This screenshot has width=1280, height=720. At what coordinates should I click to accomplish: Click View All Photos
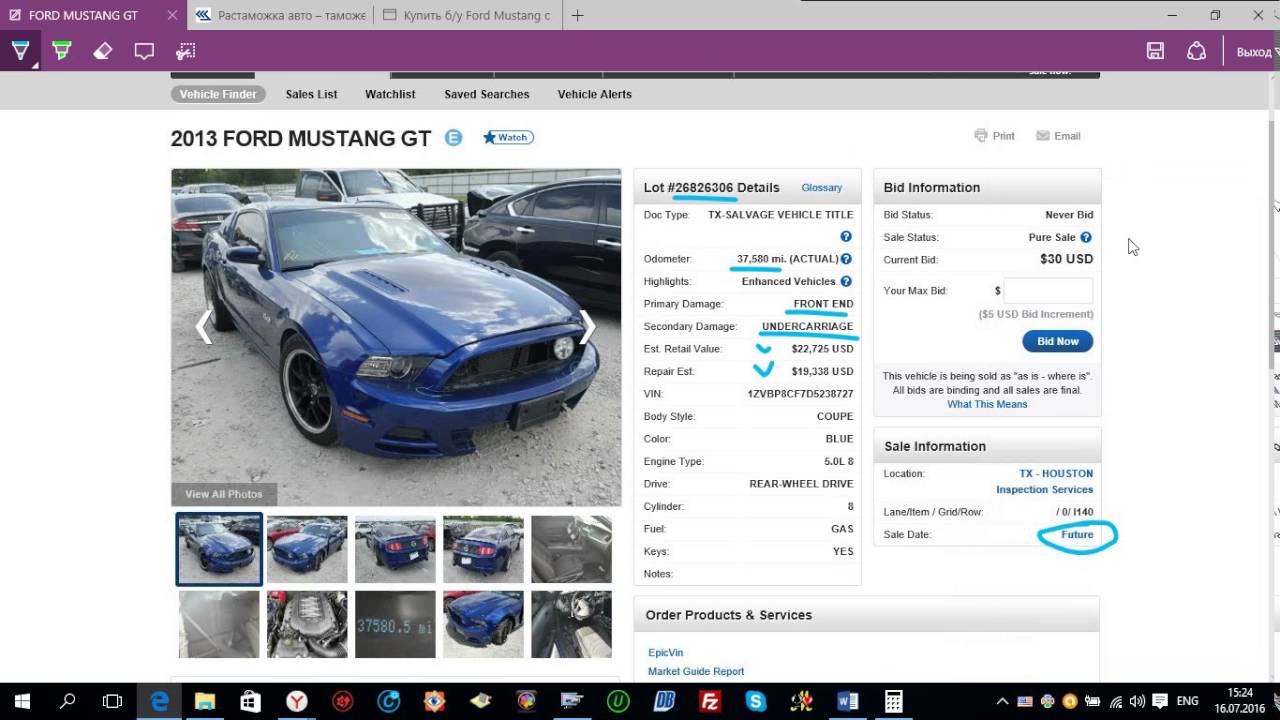click(x=224, y=494)
